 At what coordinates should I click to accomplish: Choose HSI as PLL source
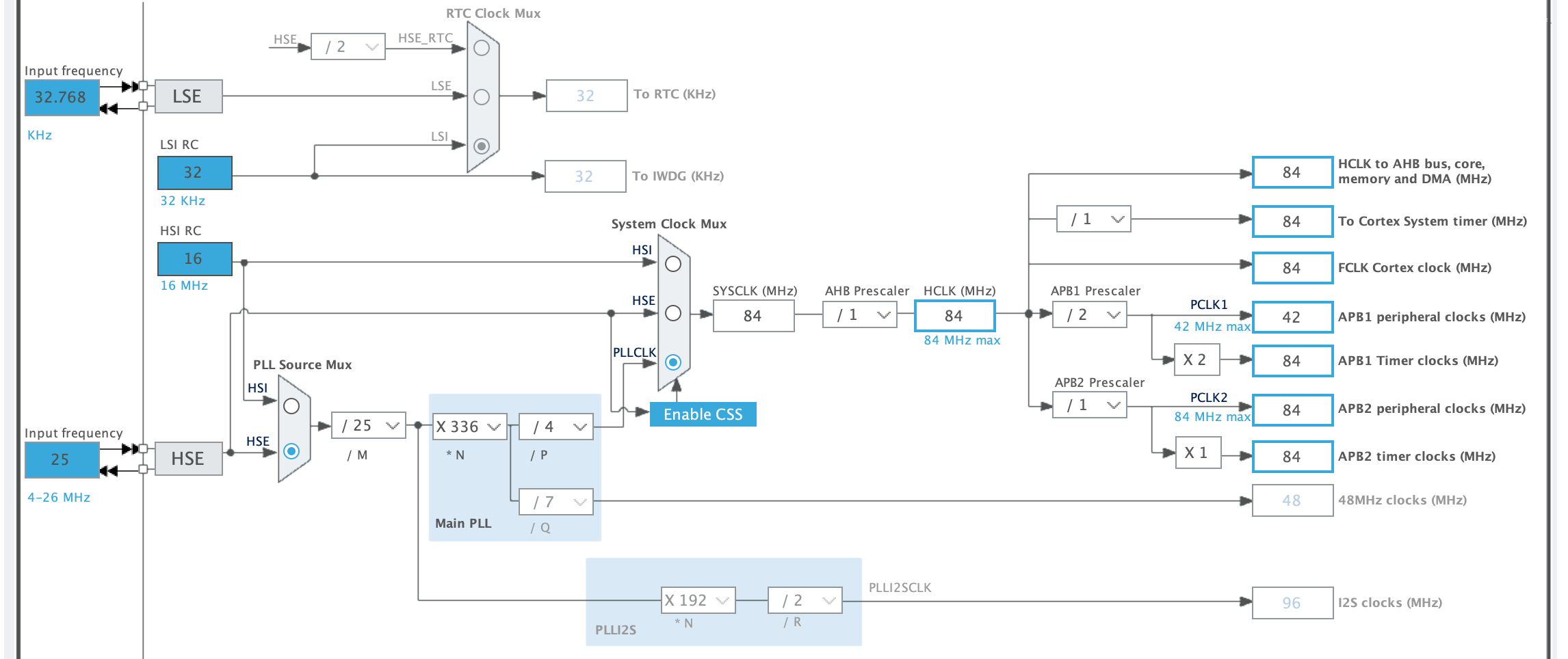(291, 406)
